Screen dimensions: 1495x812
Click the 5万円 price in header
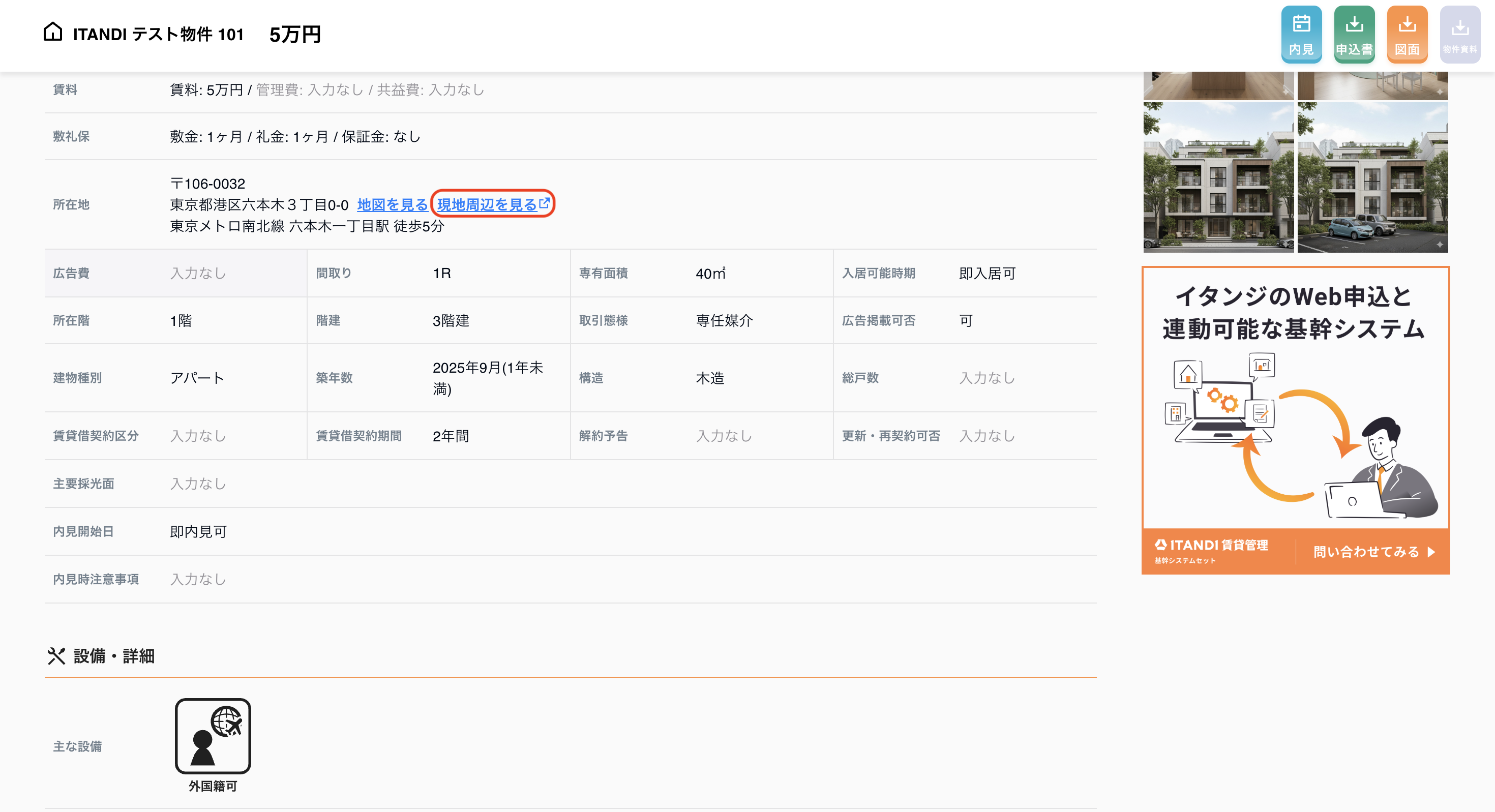click(295, 34)
